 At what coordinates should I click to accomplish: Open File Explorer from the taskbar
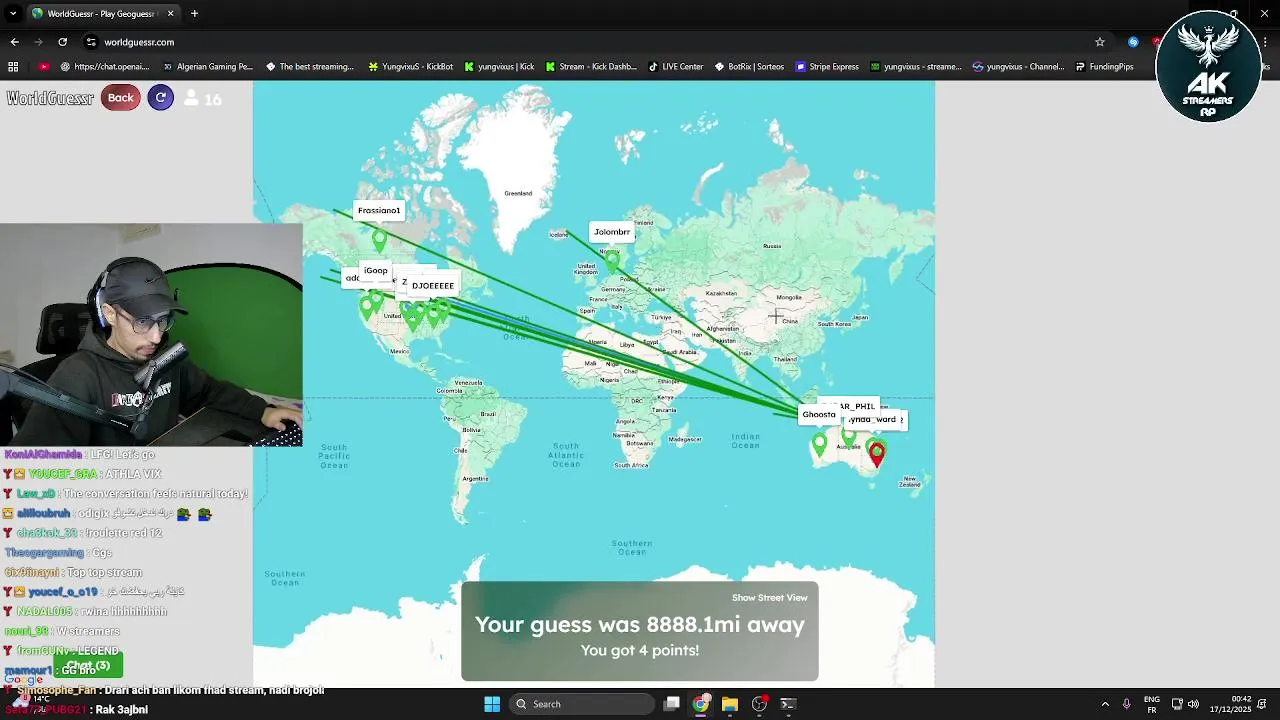click(730, 704)
